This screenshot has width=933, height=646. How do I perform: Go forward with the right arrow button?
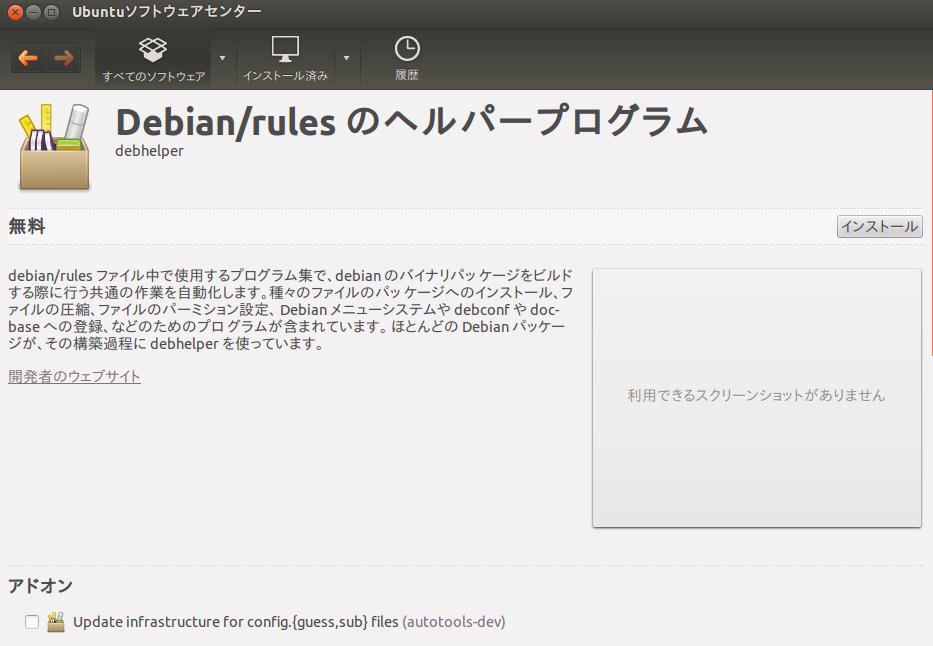64,58
